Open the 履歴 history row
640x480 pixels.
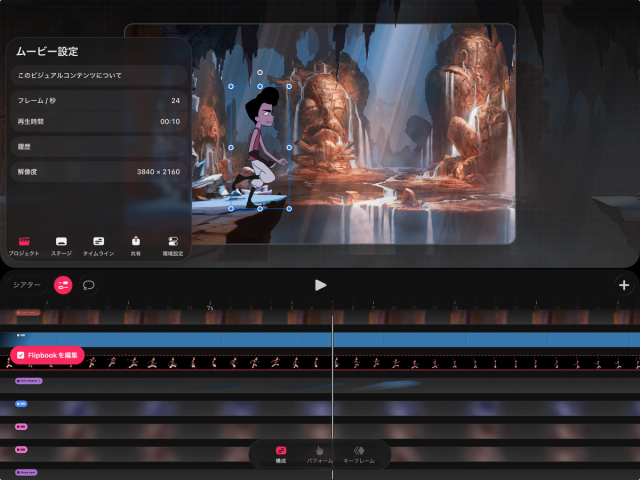[x=99, y=147]
